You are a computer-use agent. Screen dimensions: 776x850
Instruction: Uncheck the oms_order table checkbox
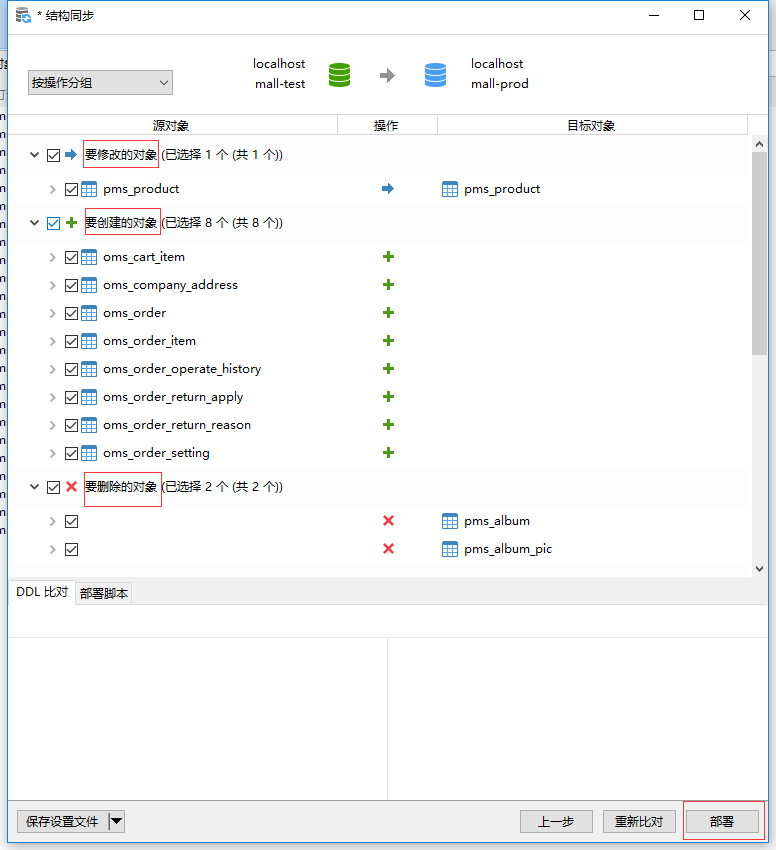pyautogui.click(x=71, y=313)
